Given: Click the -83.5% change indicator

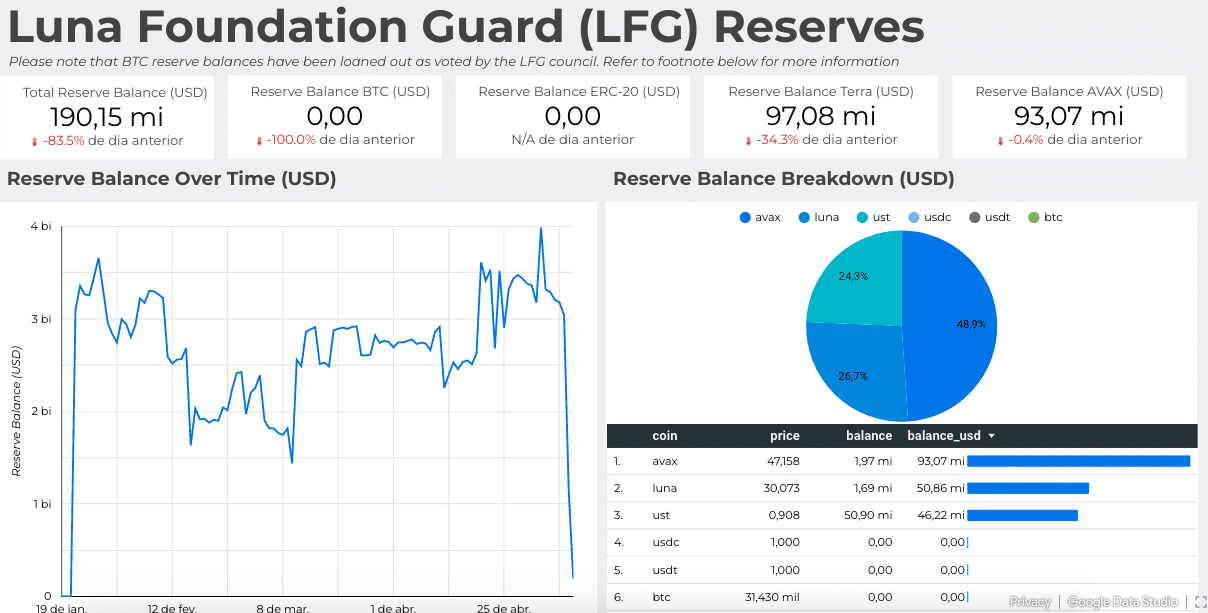Looking at the screenshot, I should [x=62, y=140].
